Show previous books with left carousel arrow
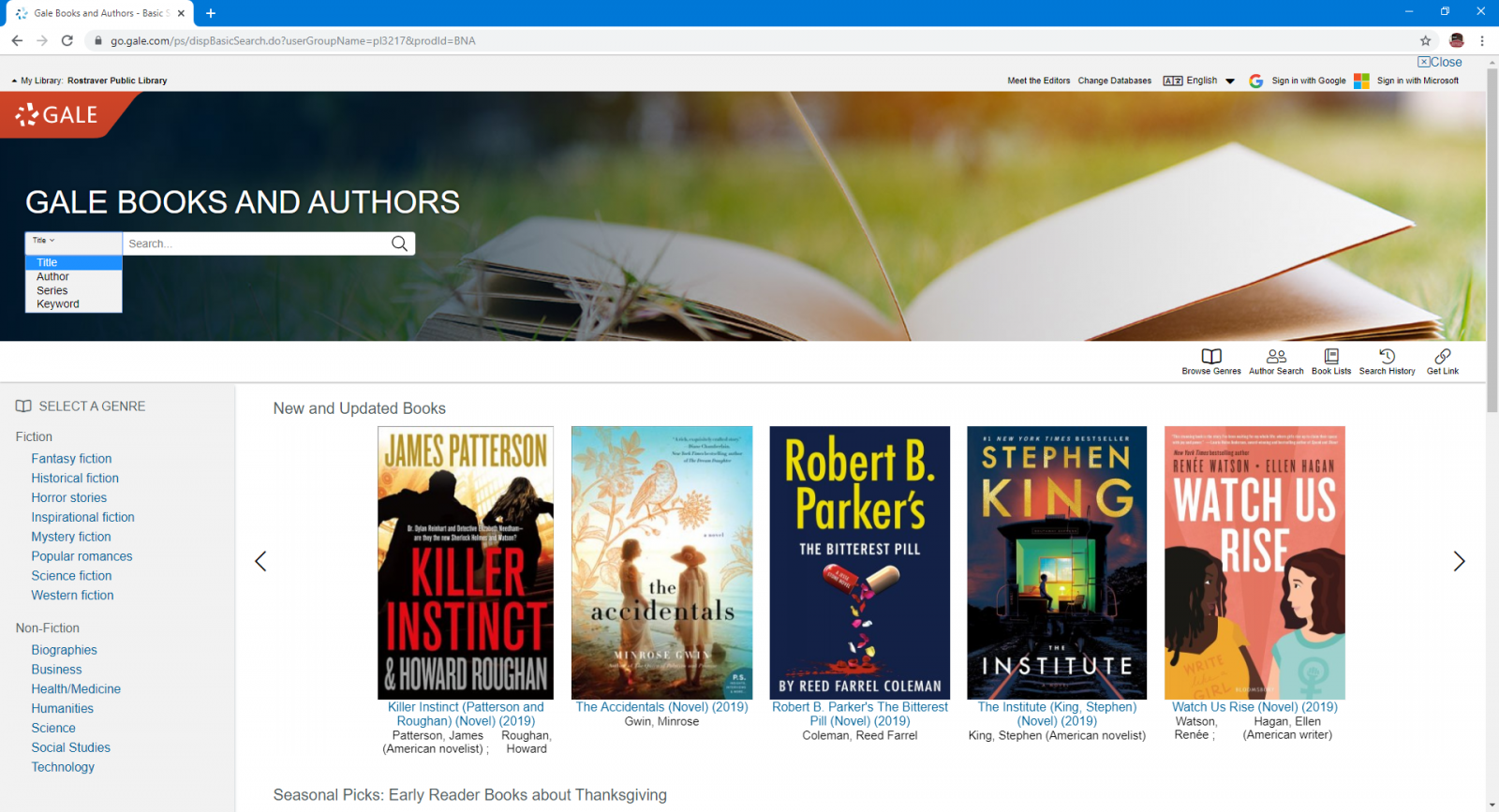Viewport: 1499px width, 812px height. (x=260, y=561)
